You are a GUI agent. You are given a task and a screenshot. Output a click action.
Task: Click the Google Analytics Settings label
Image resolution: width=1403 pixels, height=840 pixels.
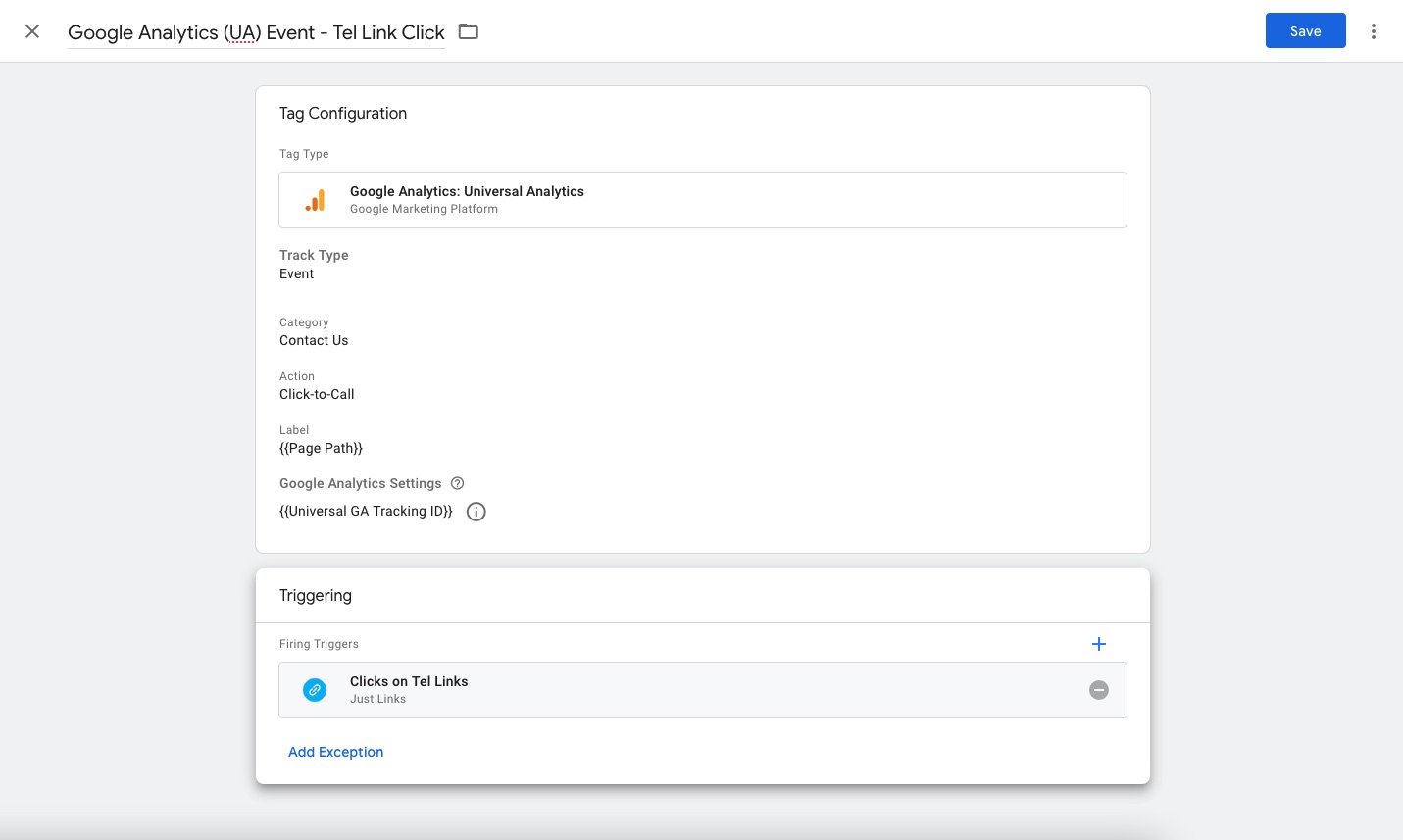pos(361,483)
